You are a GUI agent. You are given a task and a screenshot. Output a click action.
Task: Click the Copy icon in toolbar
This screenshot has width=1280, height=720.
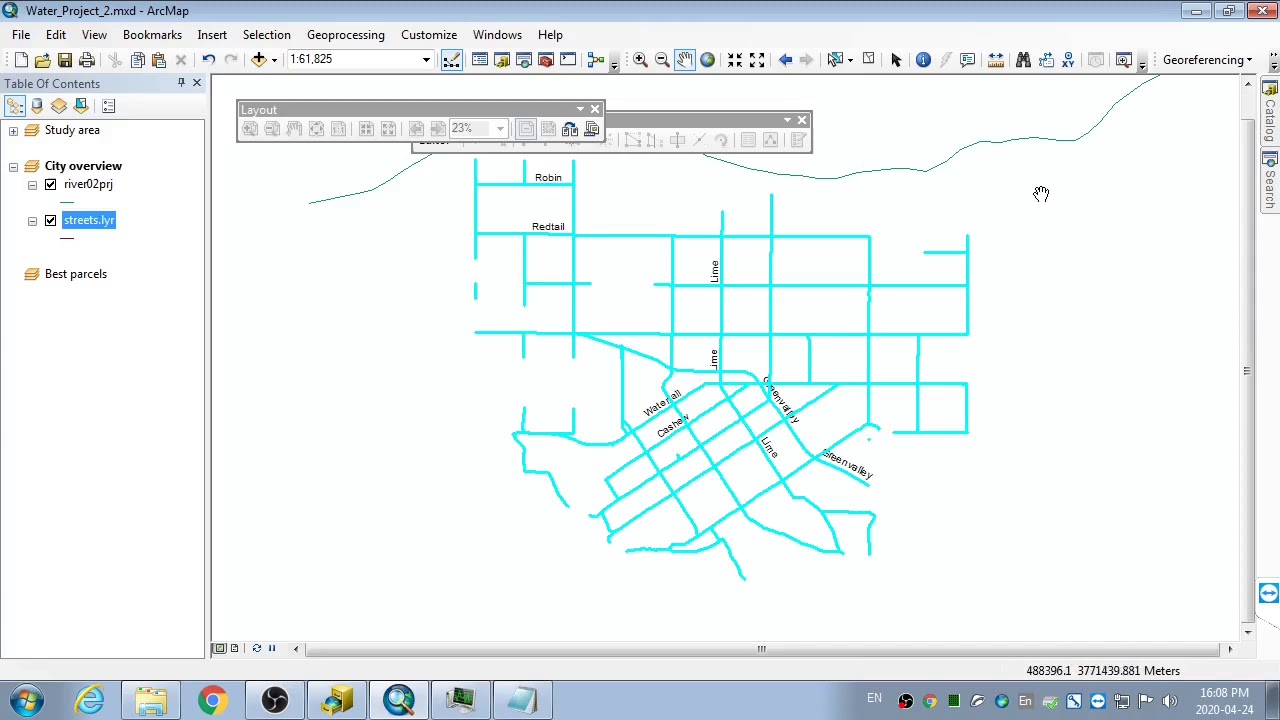coord(137,60)
